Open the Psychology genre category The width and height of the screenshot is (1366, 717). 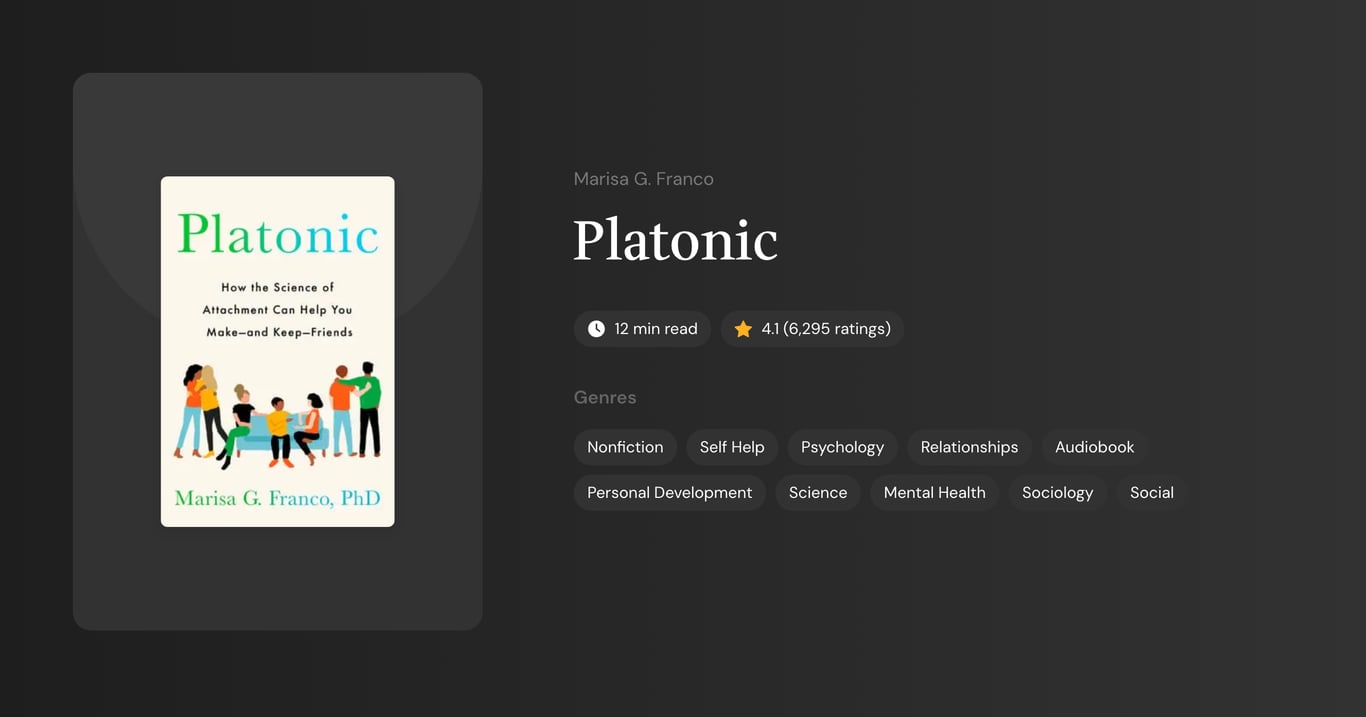coord(842,447)
